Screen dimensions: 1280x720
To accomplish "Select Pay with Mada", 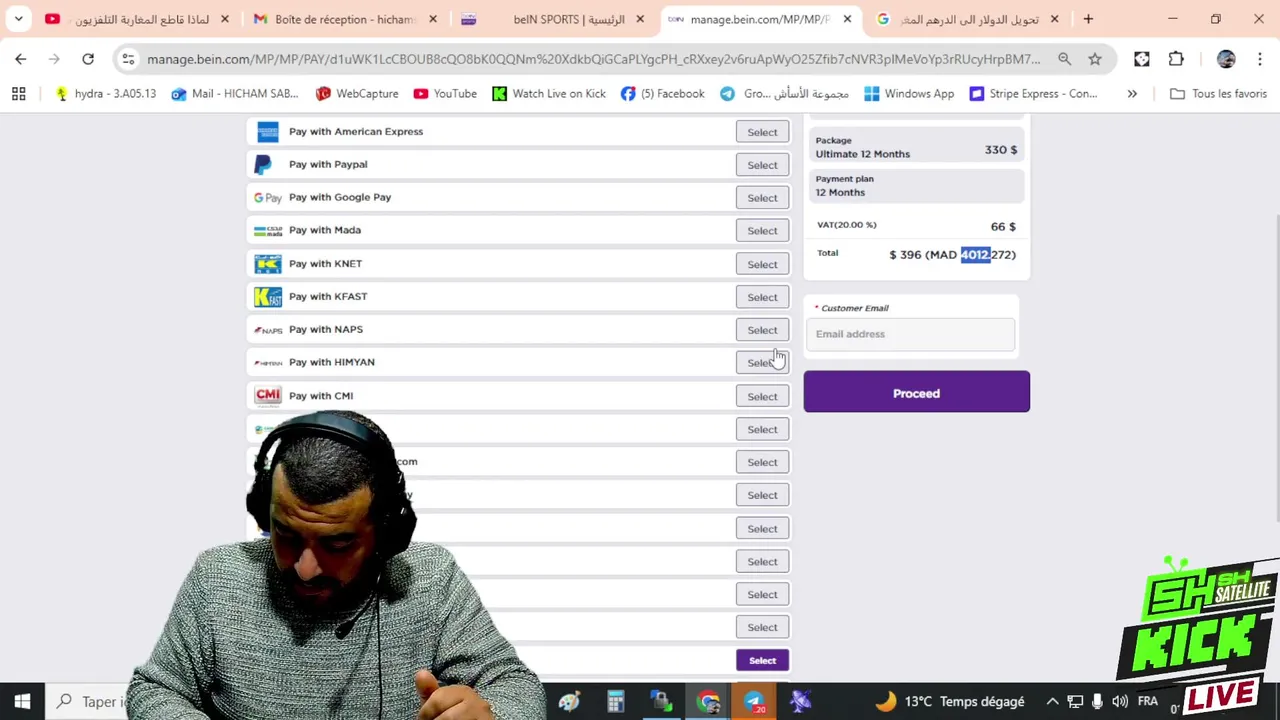I will pyautogui.click(x=762, y=231).
